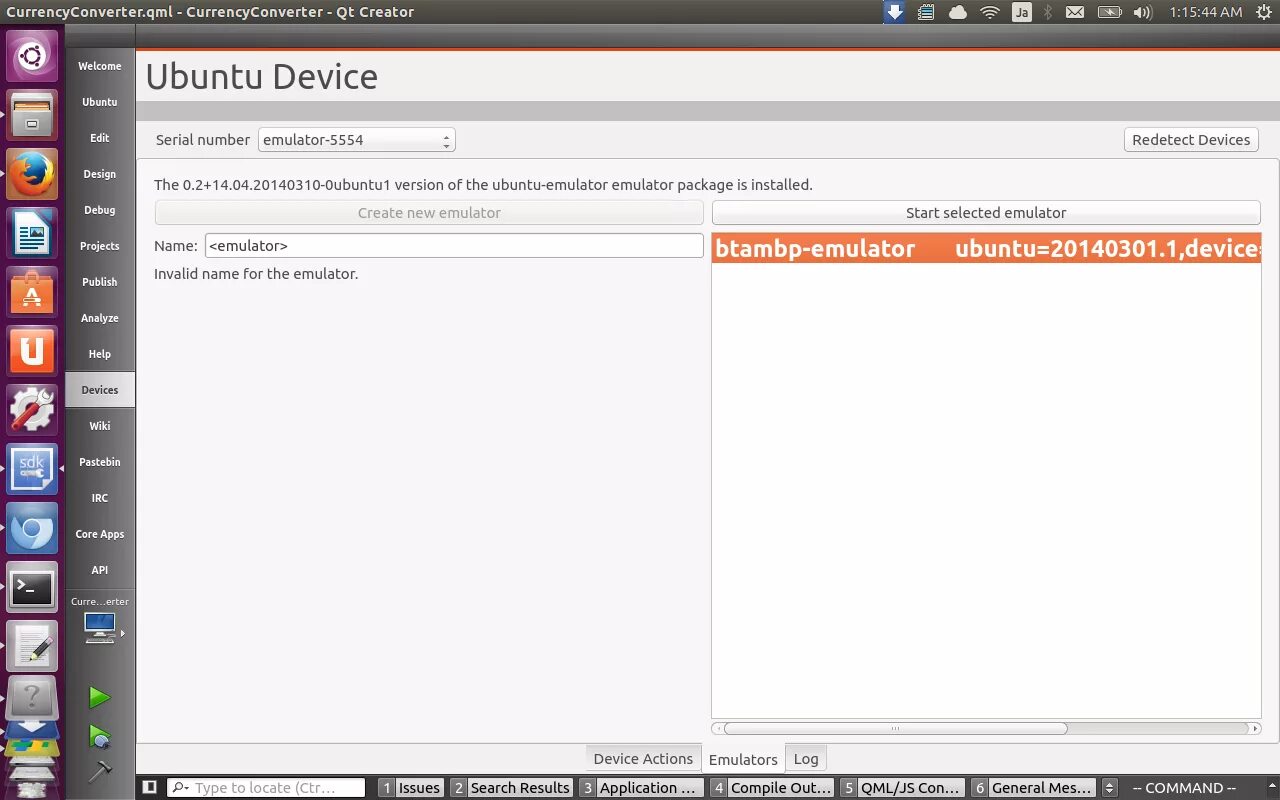Open the Analyze mode
Viewport: 1280px width, 800px height.
[100, 318]
